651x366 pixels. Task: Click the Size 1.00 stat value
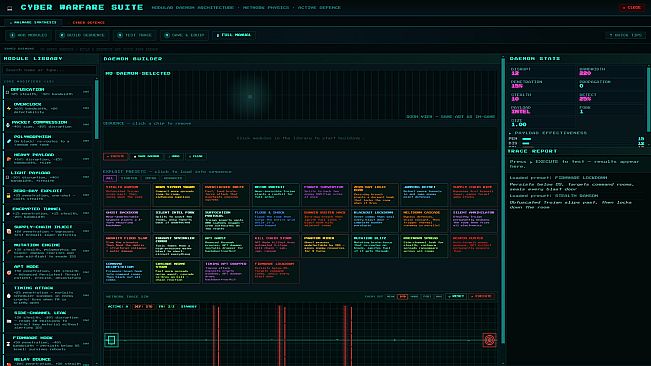[x=519, y=124]
